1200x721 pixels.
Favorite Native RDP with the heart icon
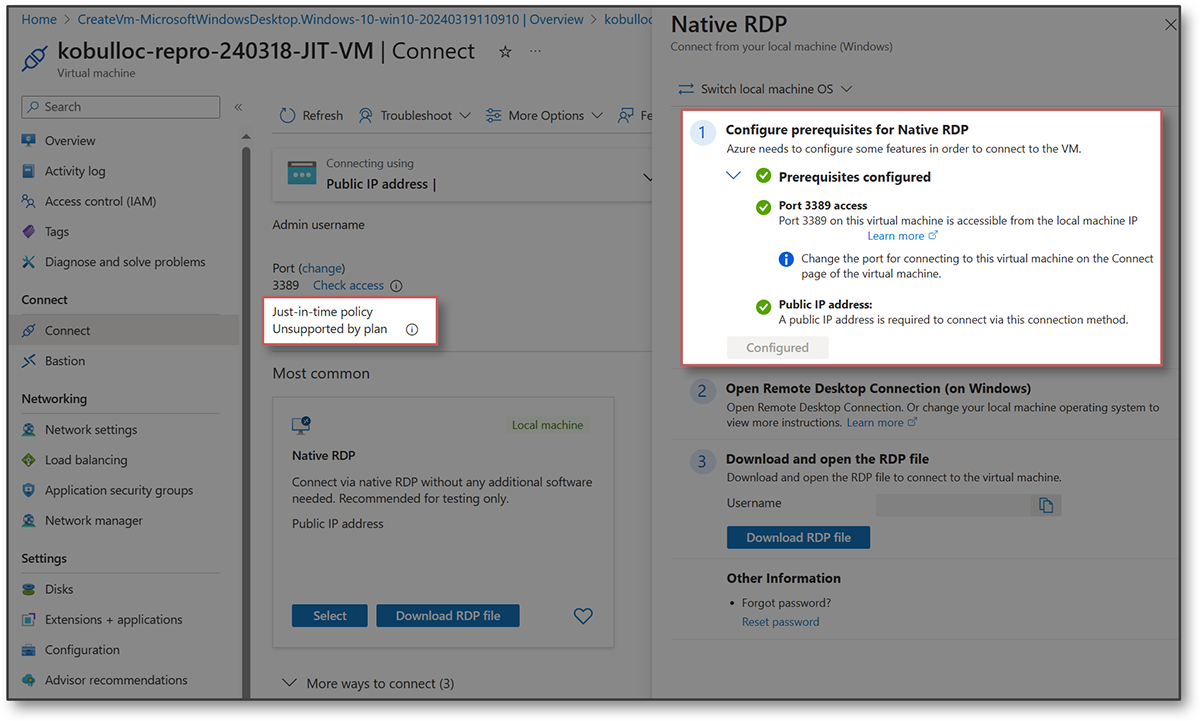[x=583, y=616]
